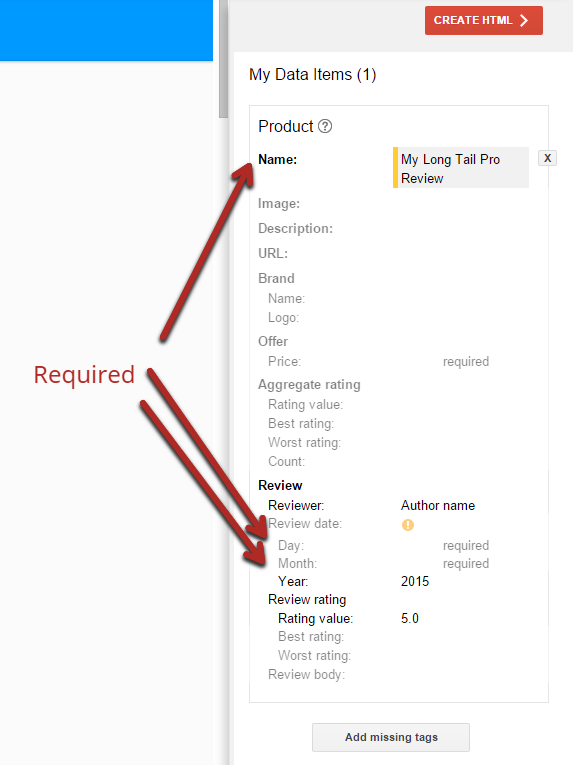Select the Description field row

[x=398, y=228]
